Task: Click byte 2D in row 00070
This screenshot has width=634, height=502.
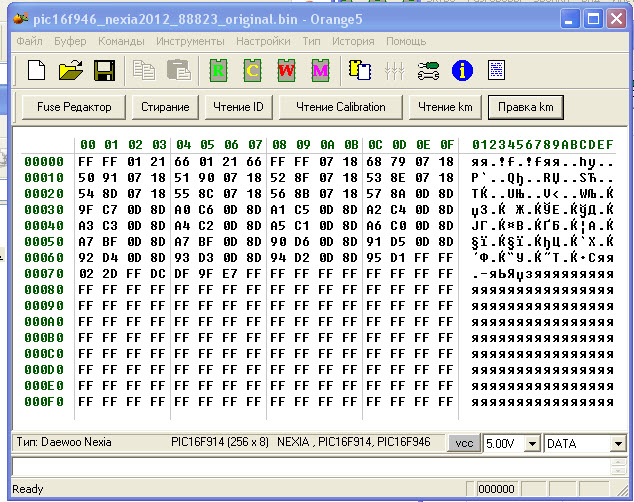Action: point(110,274)
